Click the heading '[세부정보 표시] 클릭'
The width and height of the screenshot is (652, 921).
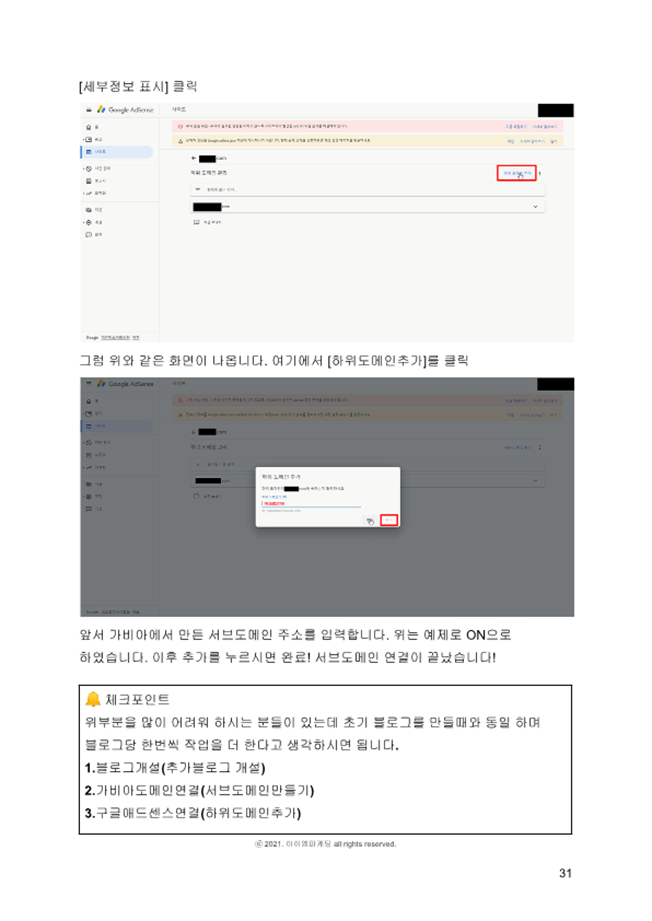click(x=139, y=87)
